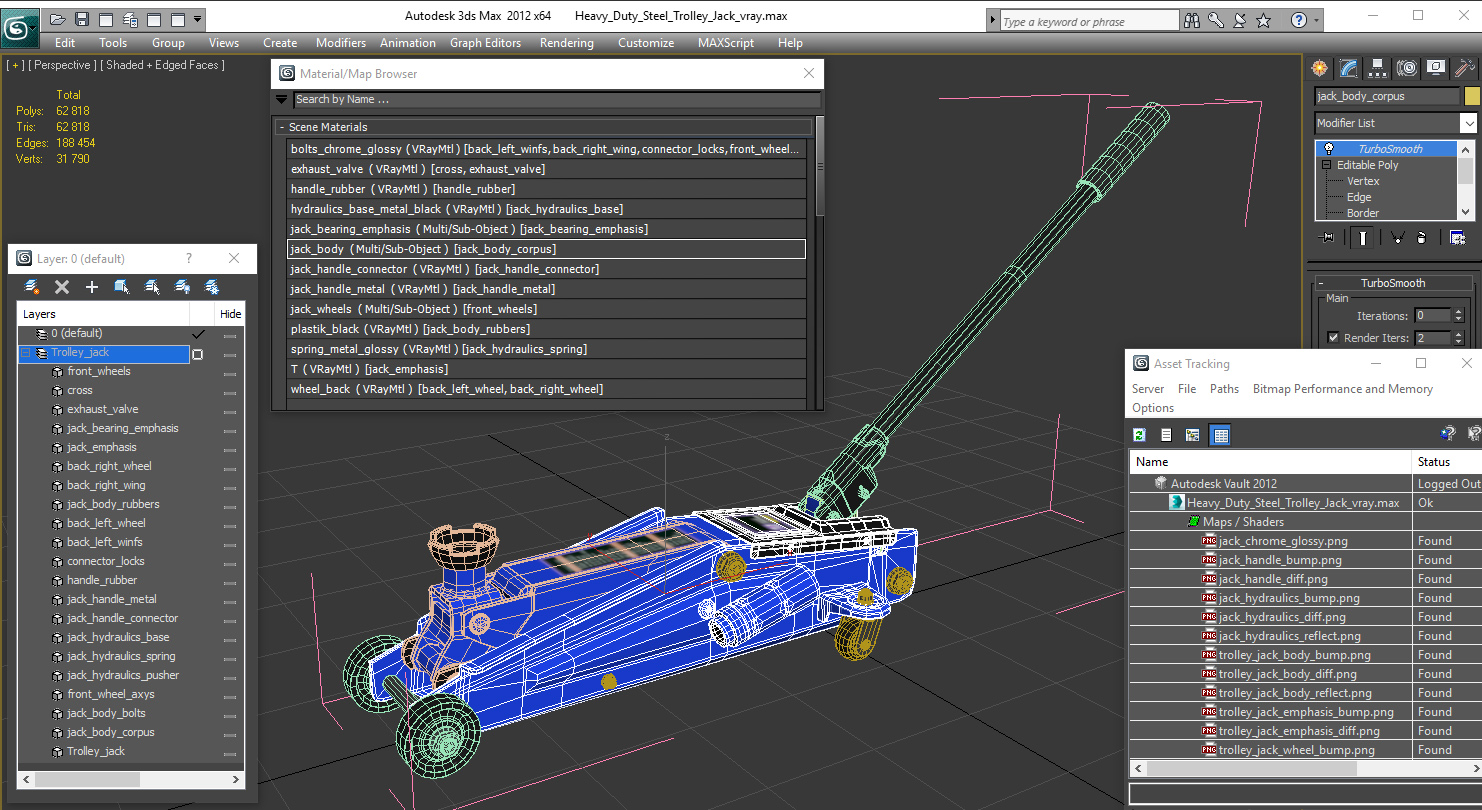Click Add Selected Objects plus icon
The width and height of the screenshot is (1482, 810).
(x=92, y=287)
